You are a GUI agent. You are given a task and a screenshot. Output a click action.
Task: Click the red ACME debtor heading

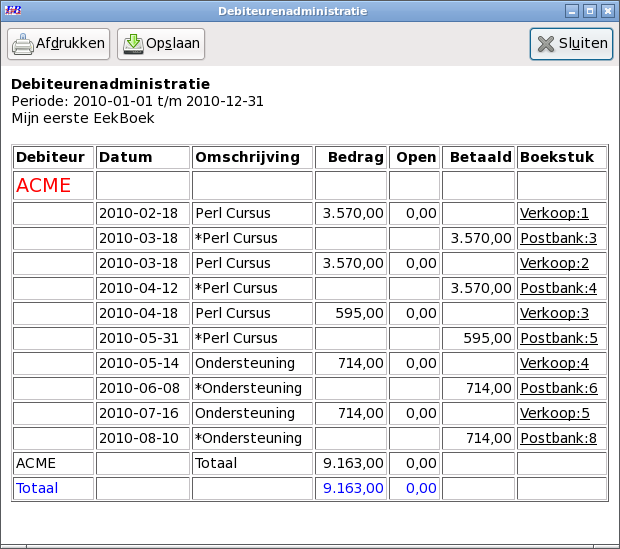coord(43,185)
